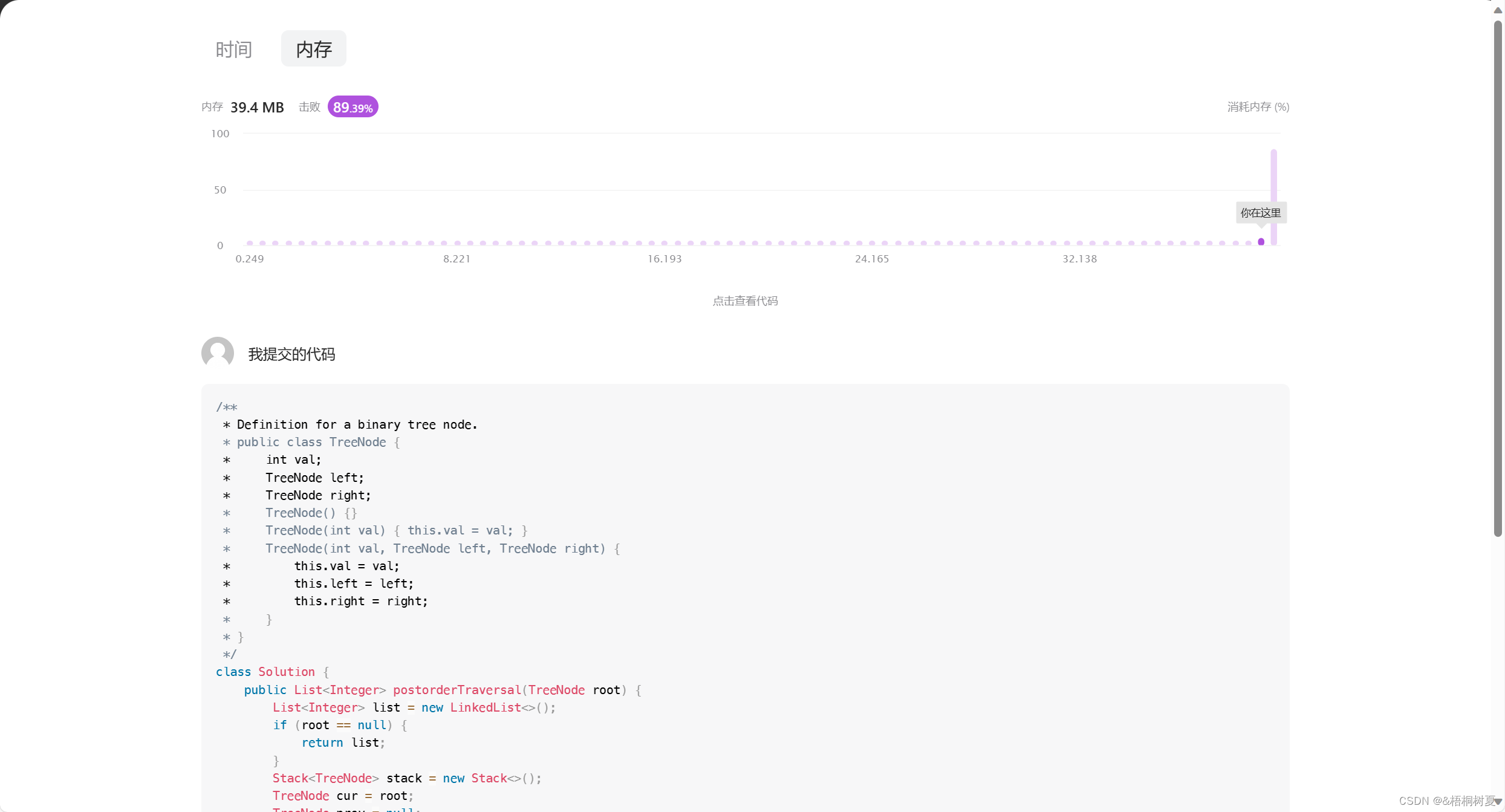Screen dimensions: 1505x812
Task: Click the user avatar icon
Action: click(218, 353)
